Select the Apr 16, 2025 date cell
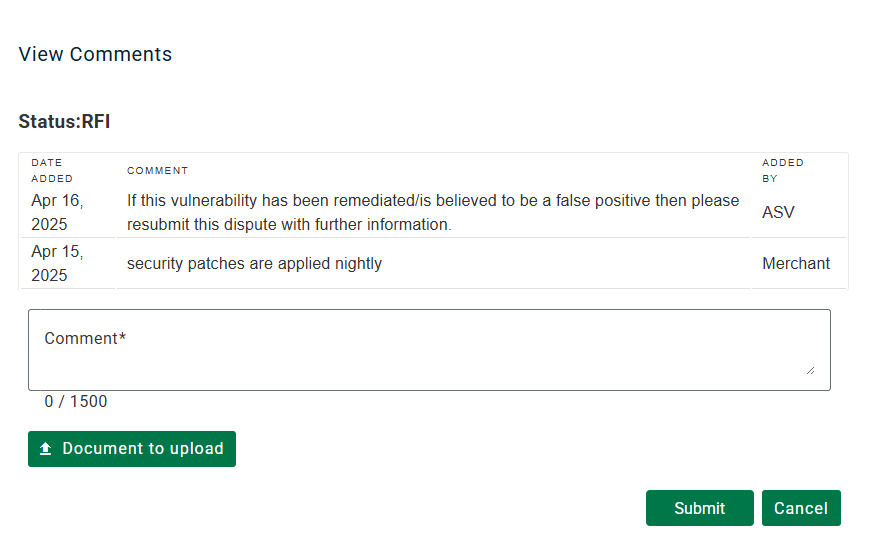 [x=57, y=212]
